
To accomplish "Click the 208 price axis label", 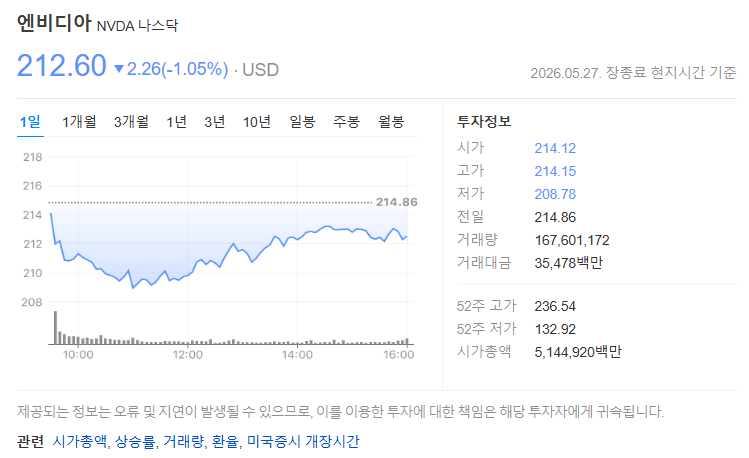I will point(32,302).
